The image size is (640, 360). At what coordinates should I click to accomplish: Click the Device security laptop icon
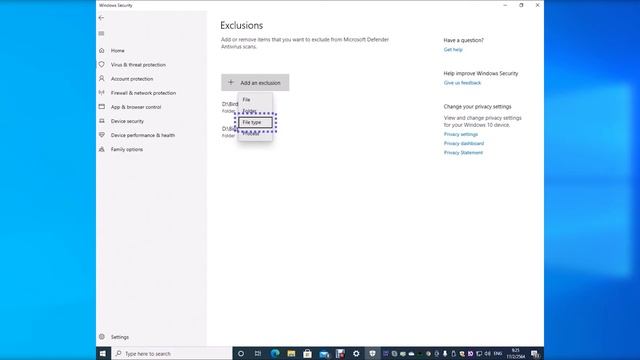point(102,121)
